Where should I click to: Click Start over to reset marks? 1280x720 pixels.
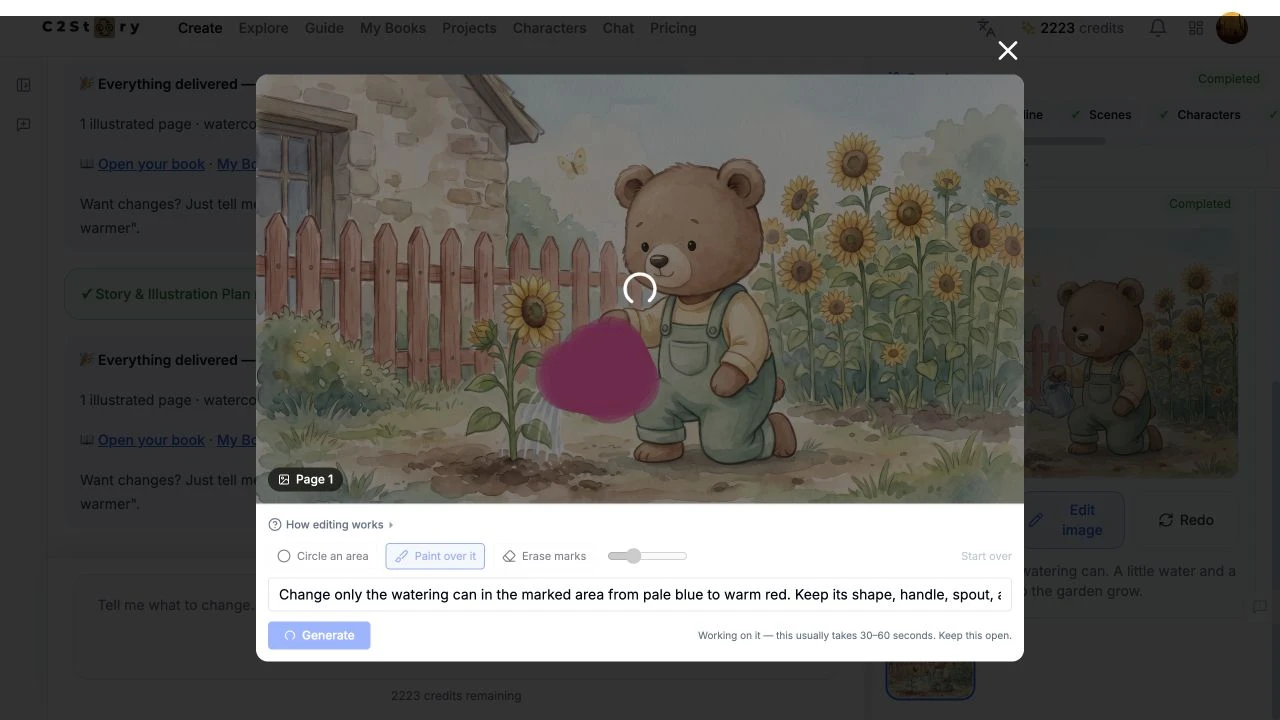click(x=986, y=556)
